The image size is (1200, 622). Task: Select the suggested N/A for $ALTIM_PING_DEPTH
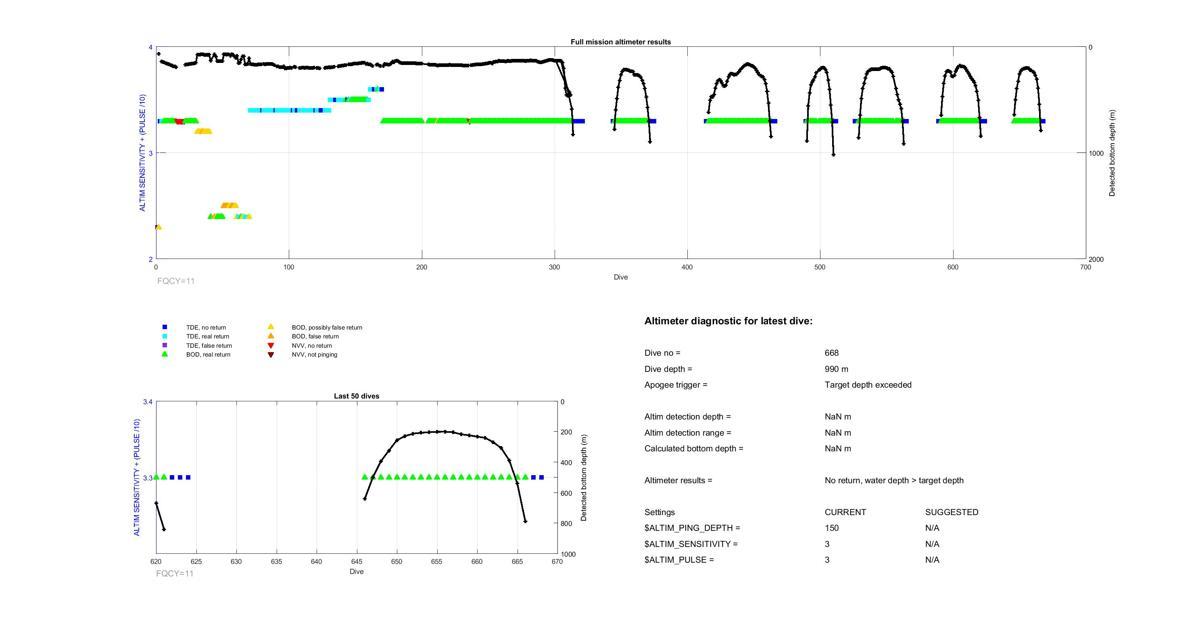[x=933, y=528]
